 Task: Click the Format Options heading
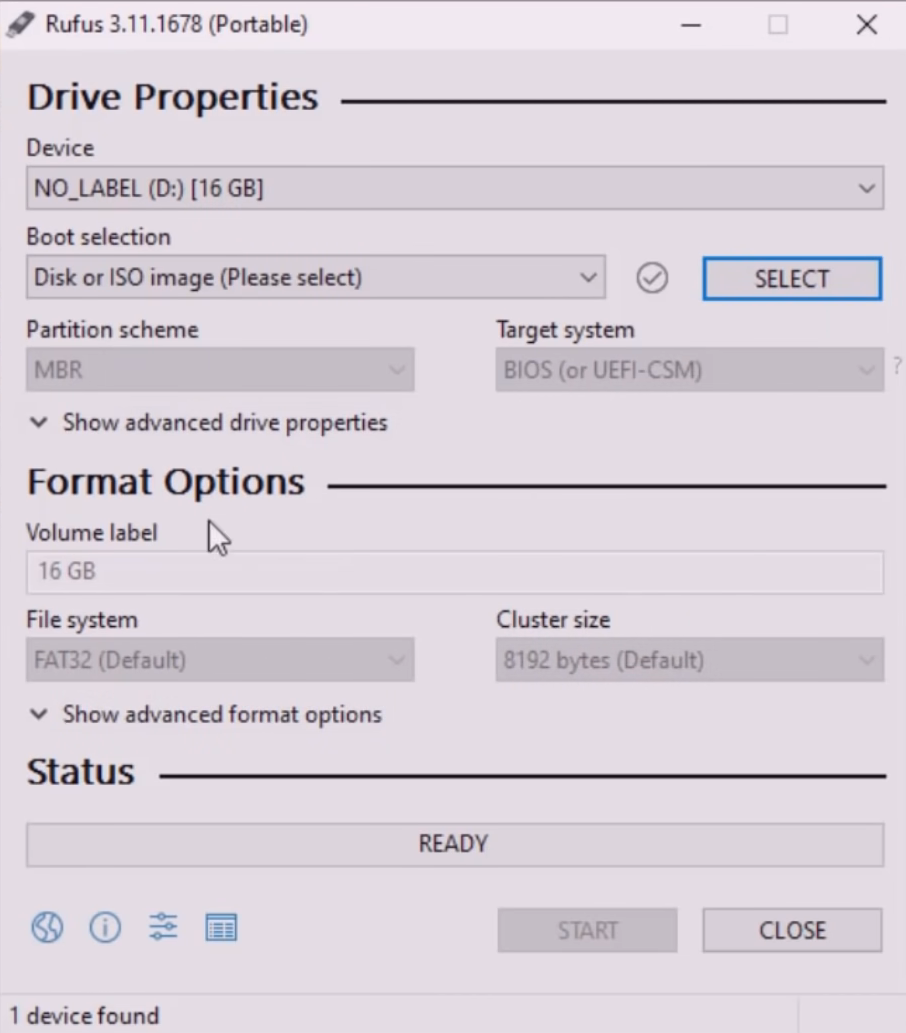click(166, 482)
